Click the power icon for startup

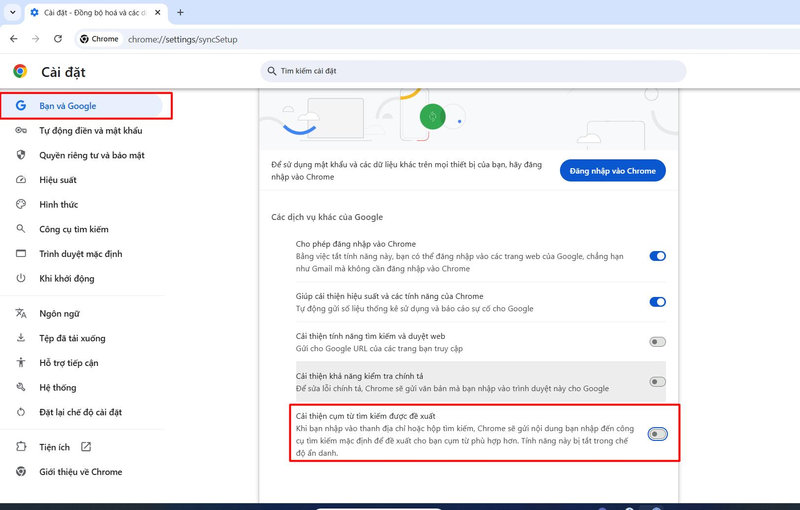pos(21,278)
